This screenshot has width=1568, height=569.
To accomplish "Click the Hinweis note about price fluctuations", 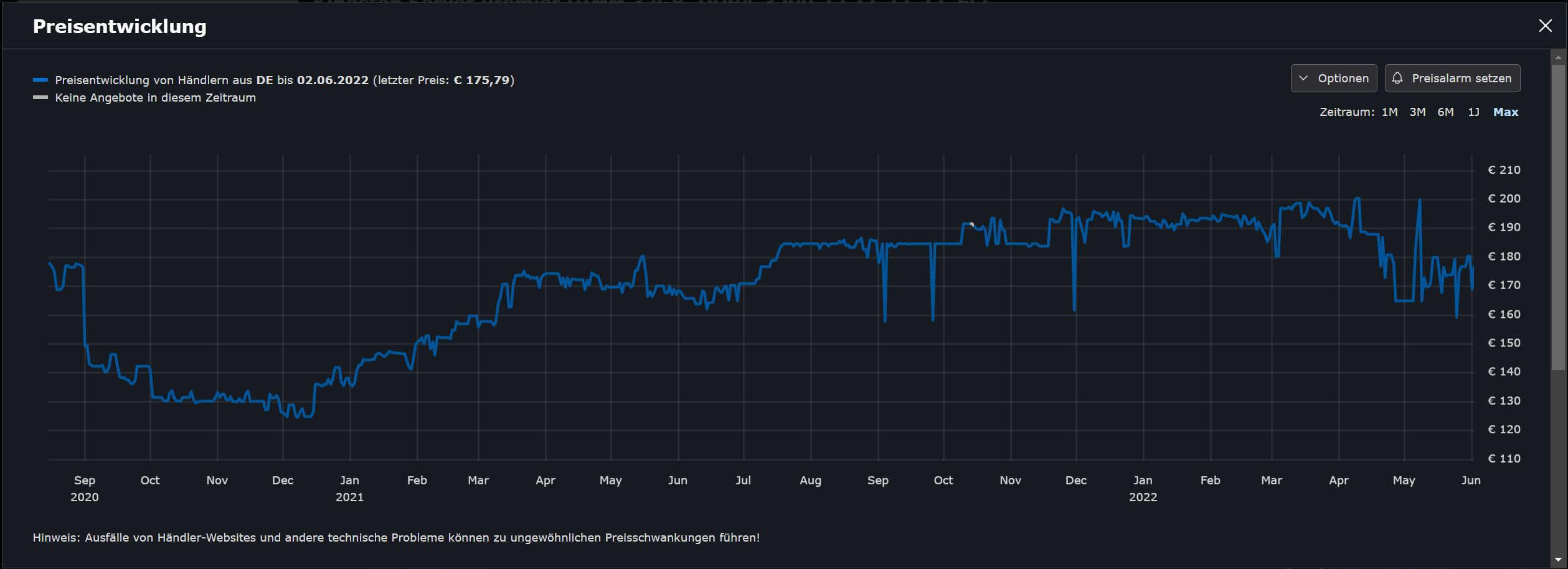I will tap(396, 538).
